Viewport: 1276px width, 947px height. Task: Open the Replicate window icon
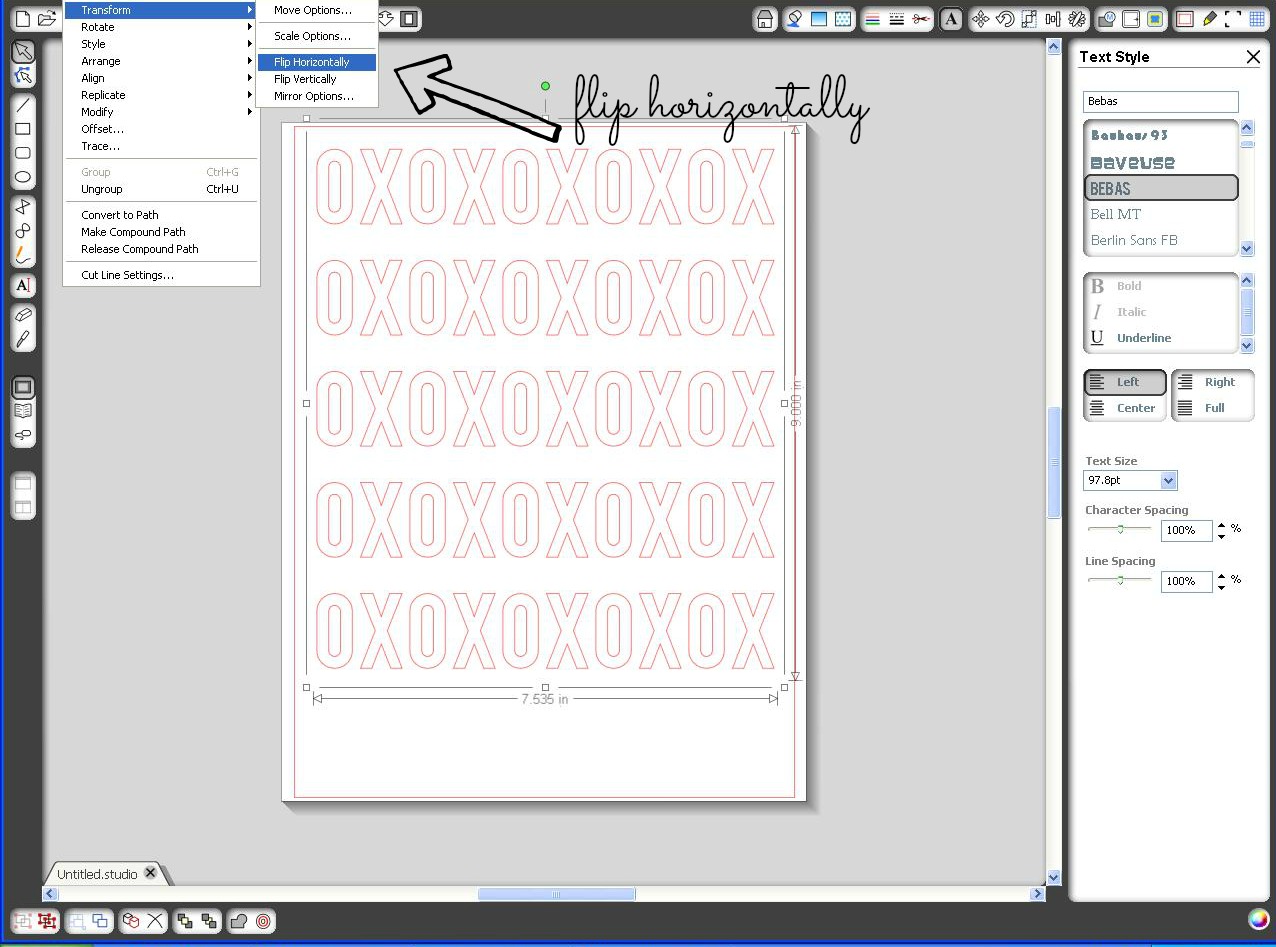[1077, 19]
